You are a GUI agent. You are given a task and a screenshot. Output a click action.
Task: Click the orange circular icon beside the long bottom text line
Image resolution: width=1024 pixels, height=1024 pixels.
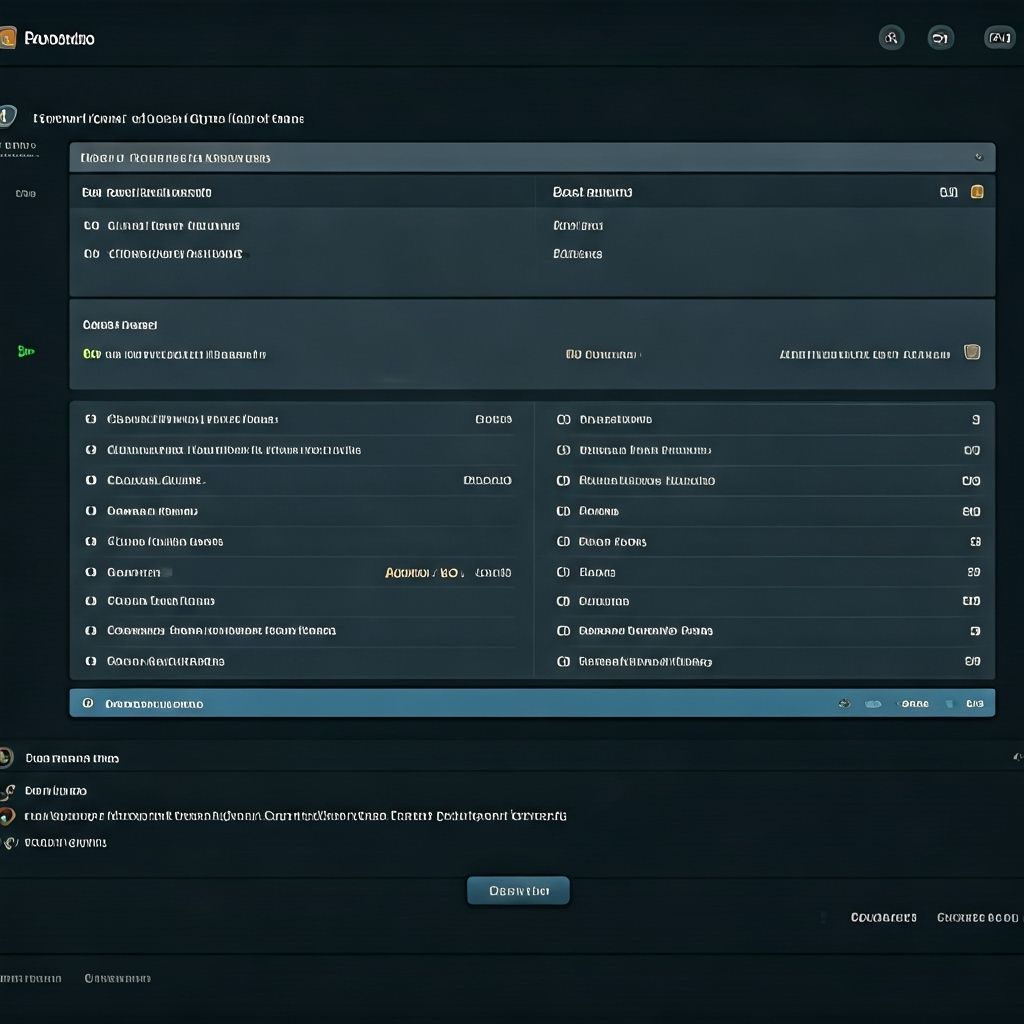point(8,816)
